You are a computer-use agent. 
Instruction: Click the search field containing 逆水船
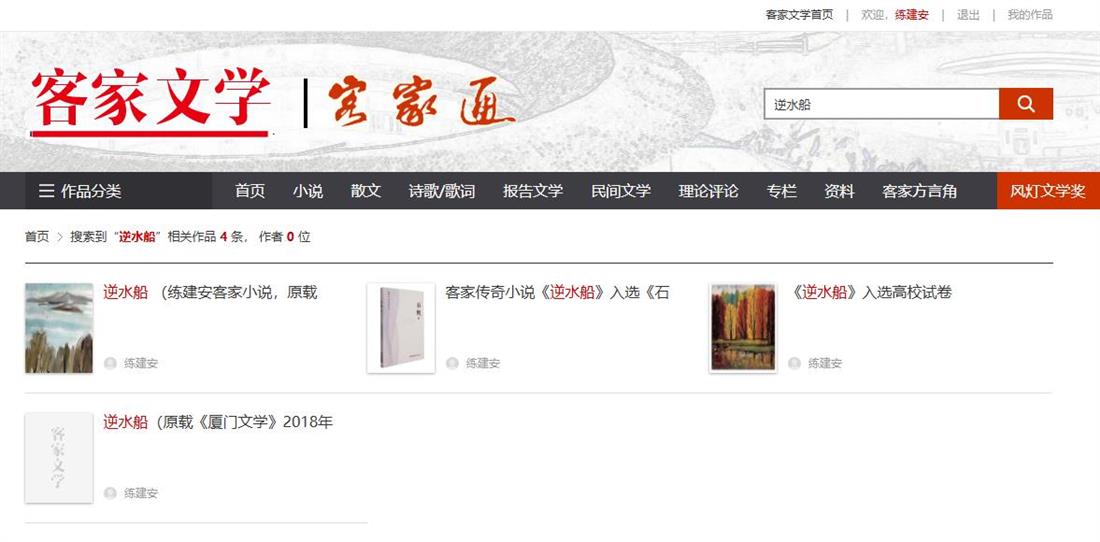(882, 104)
